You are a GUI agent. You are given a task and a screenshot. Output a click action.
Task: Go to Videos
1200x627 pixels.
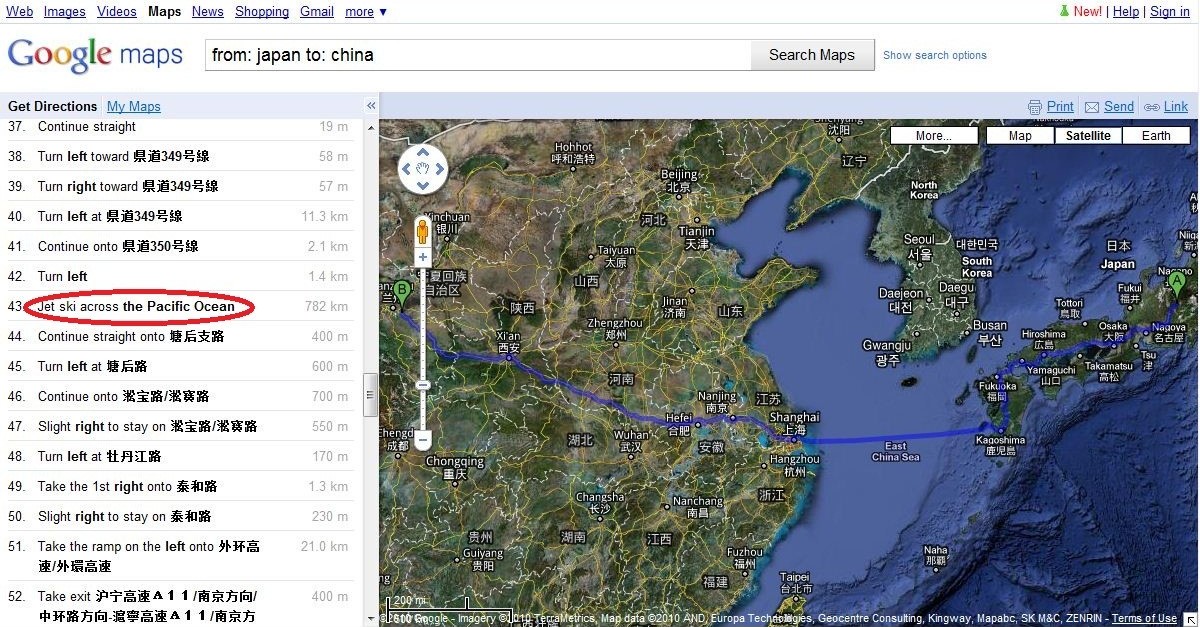[117, 12]
